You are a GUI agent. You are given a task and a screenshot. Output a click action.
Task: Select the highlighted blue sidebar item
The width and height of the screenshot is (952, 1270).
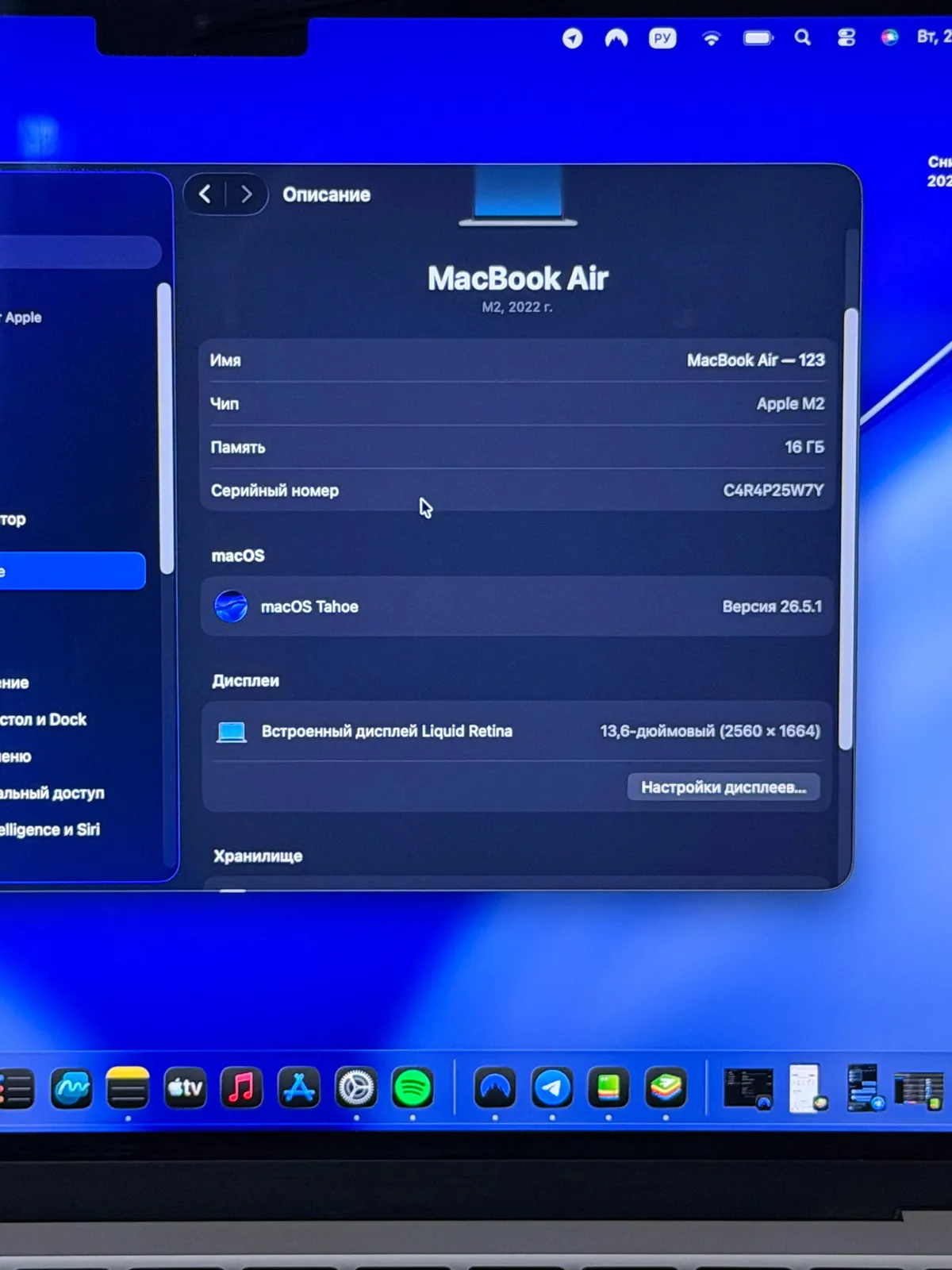(72, 571)
